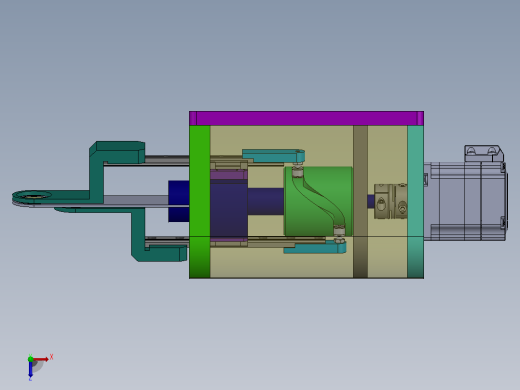The height and width of the screenshot is (390, 520).
Task: Select the lower teal follower arm
Action: [315, 247]
